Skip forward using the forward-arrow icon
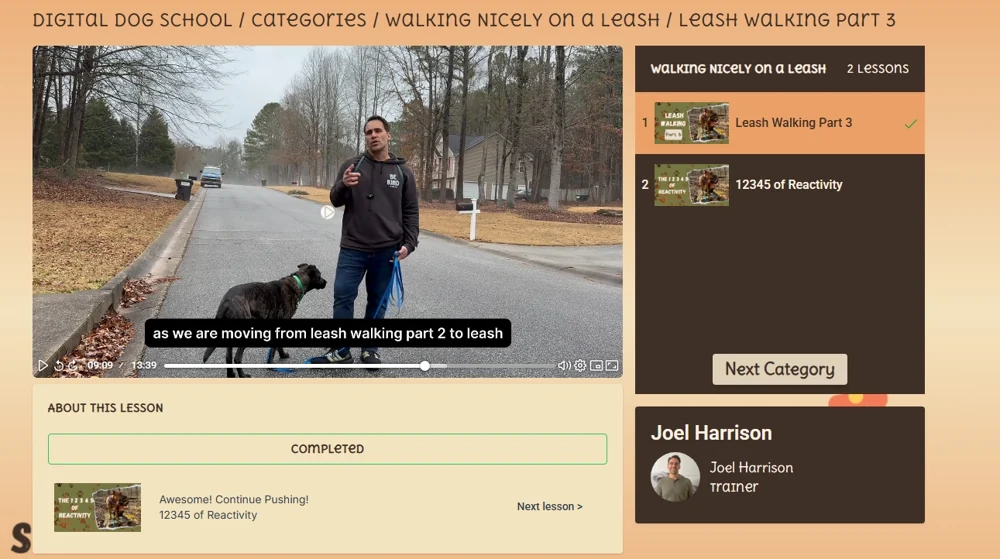Image resolution: width=1000 pixels, height=559 pixels. pos(73,365)
